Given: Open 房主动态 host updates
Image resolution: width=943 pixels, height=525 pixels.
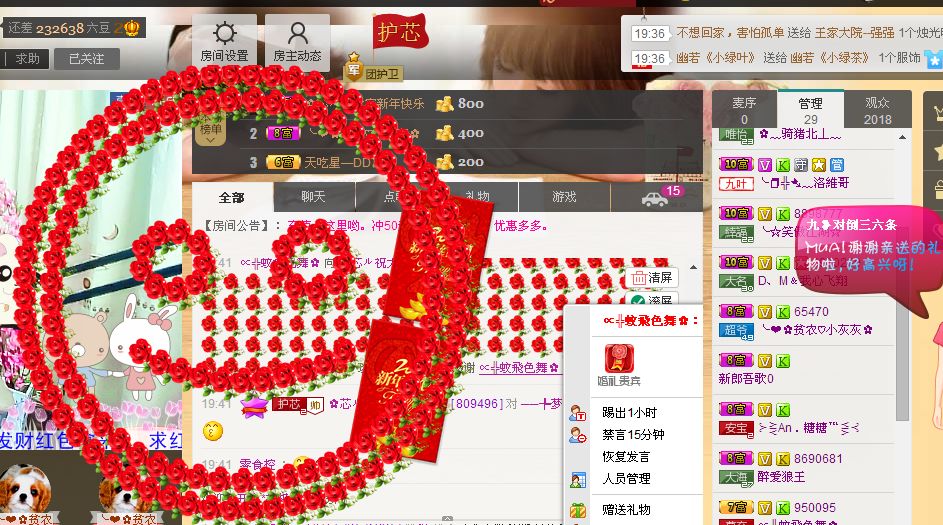Looking at the screenshot, I should 297,42.
